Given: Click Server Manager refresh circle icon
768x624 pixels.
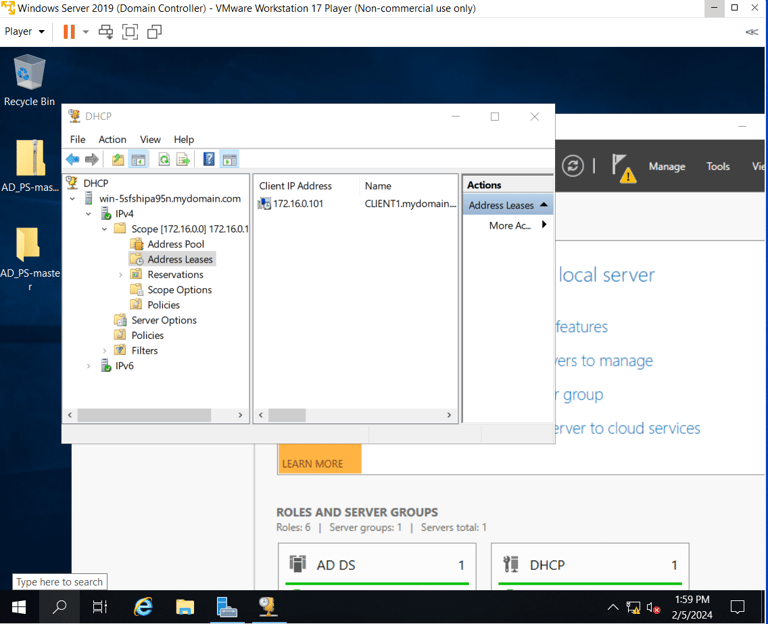Looking at the screenshot, I should 573,166.
